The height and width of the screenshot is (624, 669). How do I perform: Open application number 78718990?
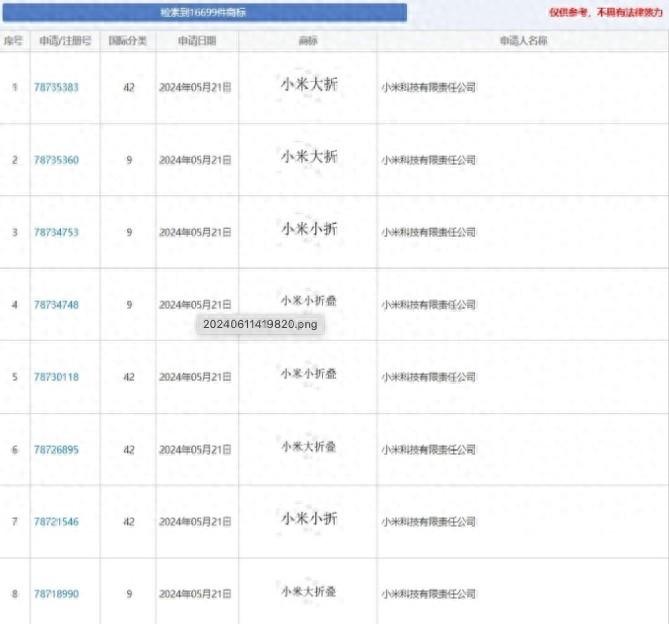pyautogui.click(x=56, y=594)
